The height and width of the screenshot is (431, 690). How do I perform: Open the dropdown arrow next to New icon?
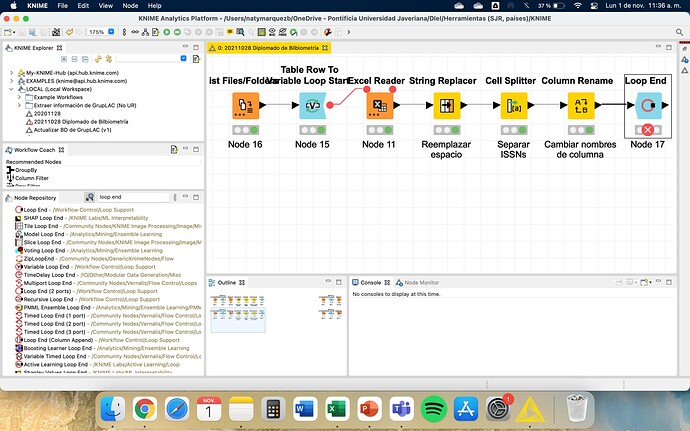[14, 33]
